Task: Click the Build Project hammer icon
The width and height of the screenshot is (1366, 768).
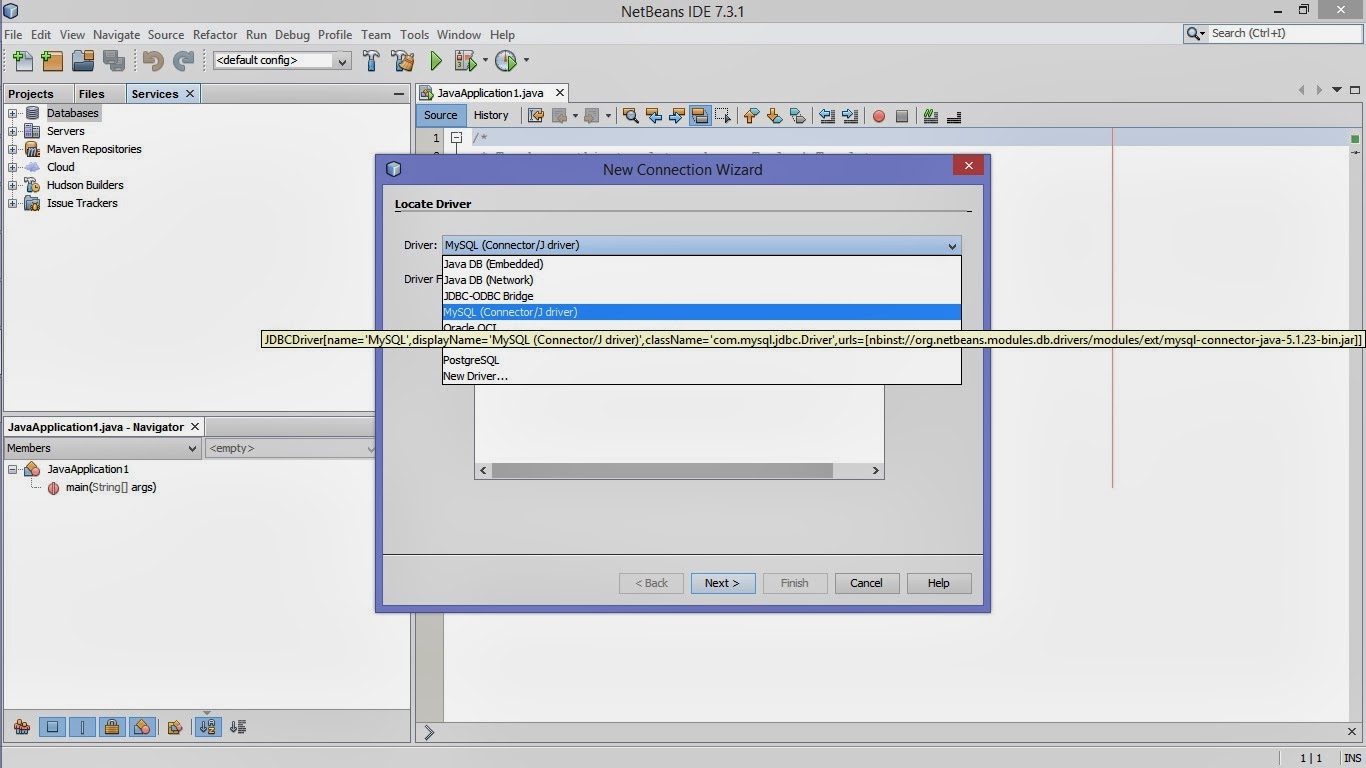Action: coord(371,61)
